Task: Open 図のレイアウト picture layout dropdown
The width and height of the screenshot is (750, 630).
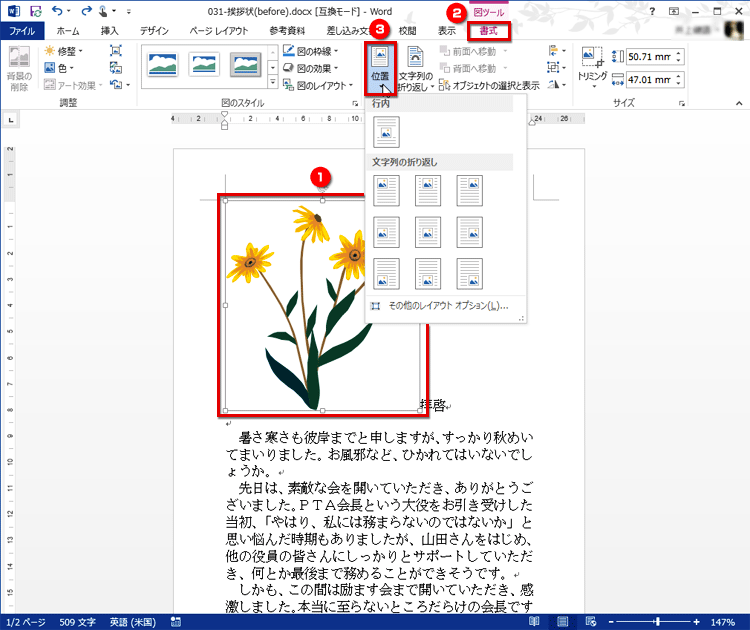Action: click(318, 86)
